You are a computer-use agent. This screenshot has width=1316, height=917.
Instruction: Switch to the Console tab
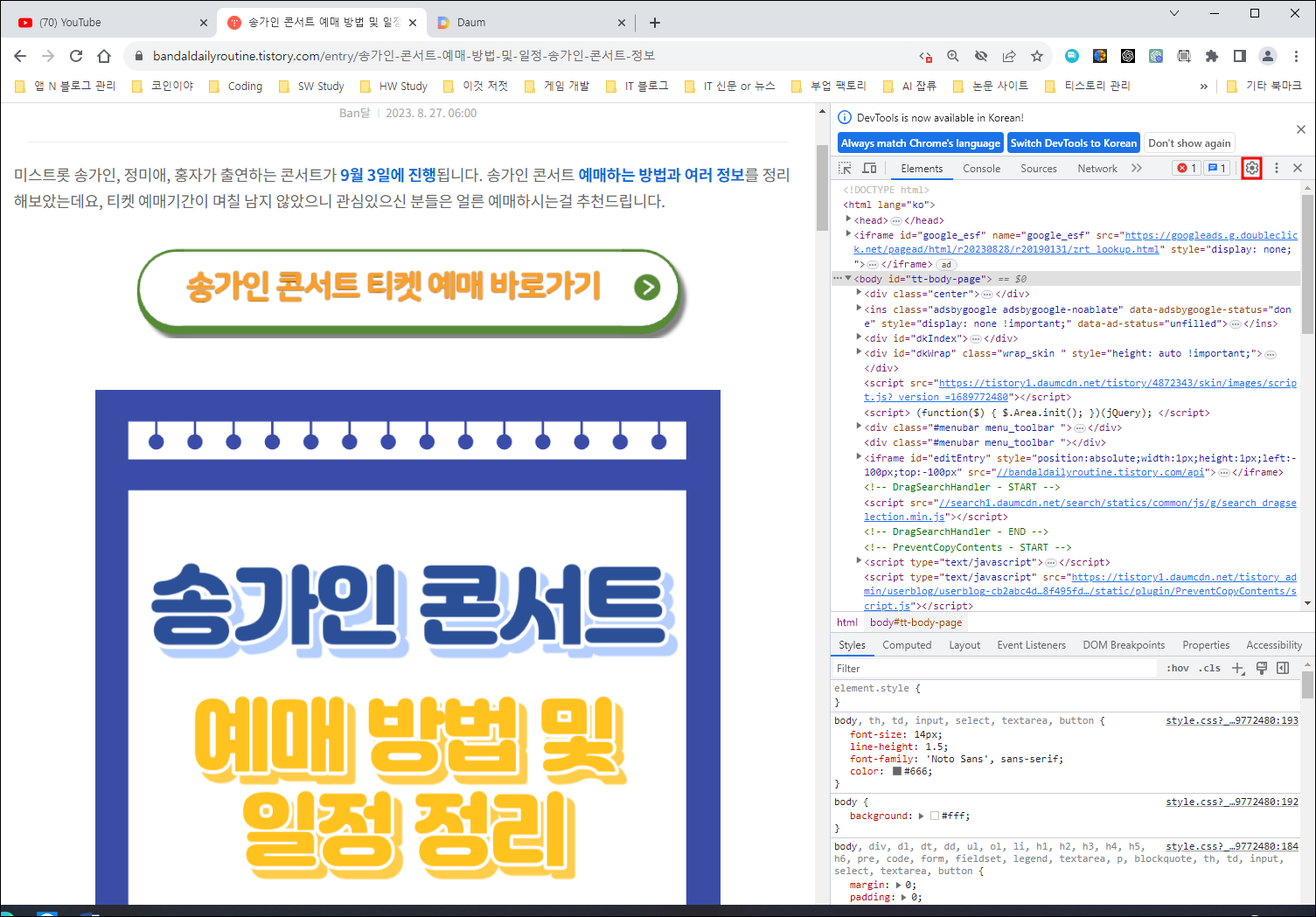[981, 169]
